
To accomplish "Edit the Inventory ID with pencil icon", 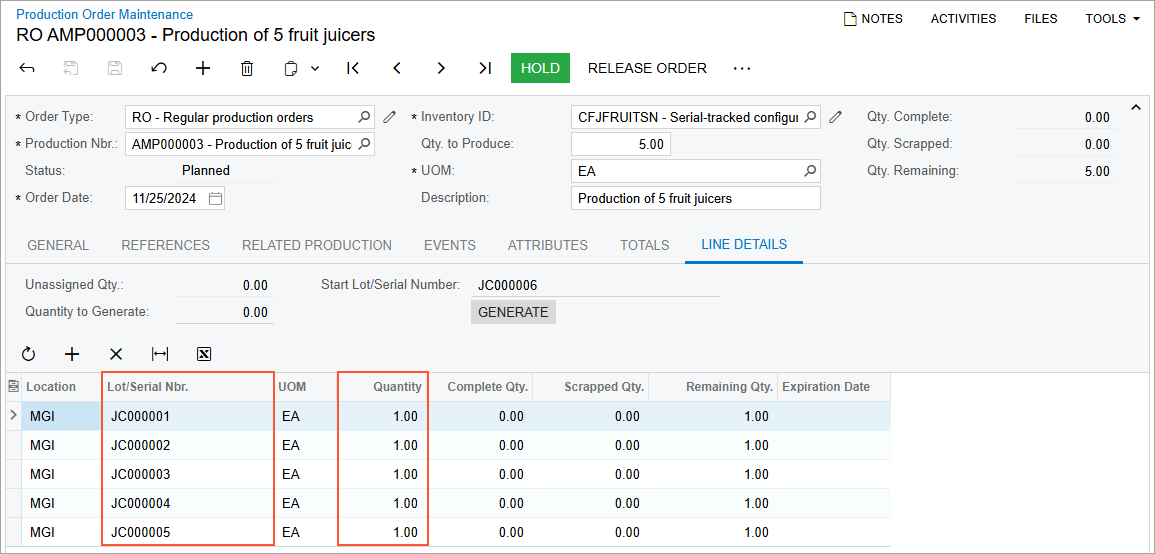I will pos(836,117).
